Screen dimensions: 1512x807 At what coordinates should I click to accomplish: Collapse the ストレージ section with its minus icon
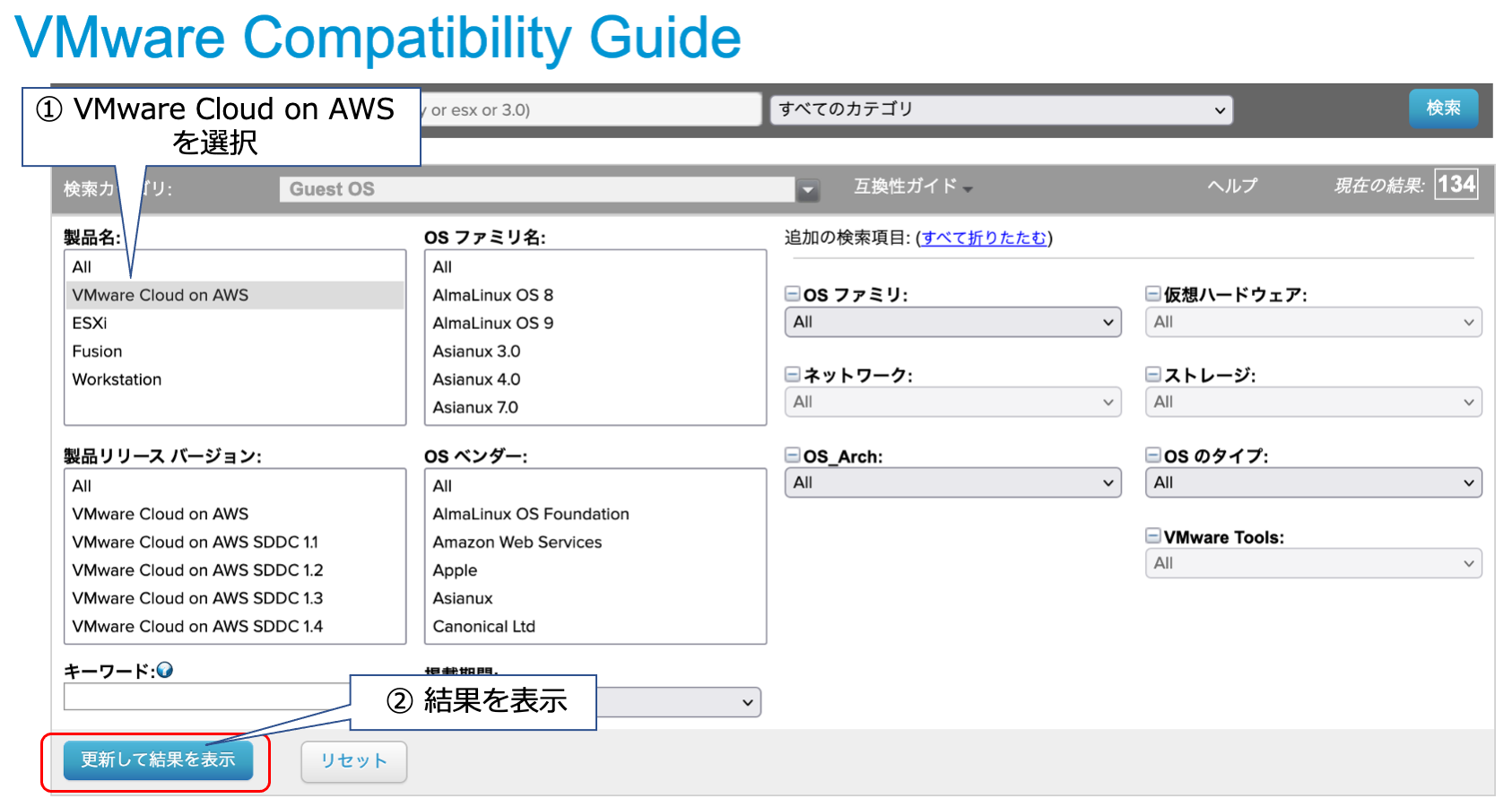(x=1153, y=375)
